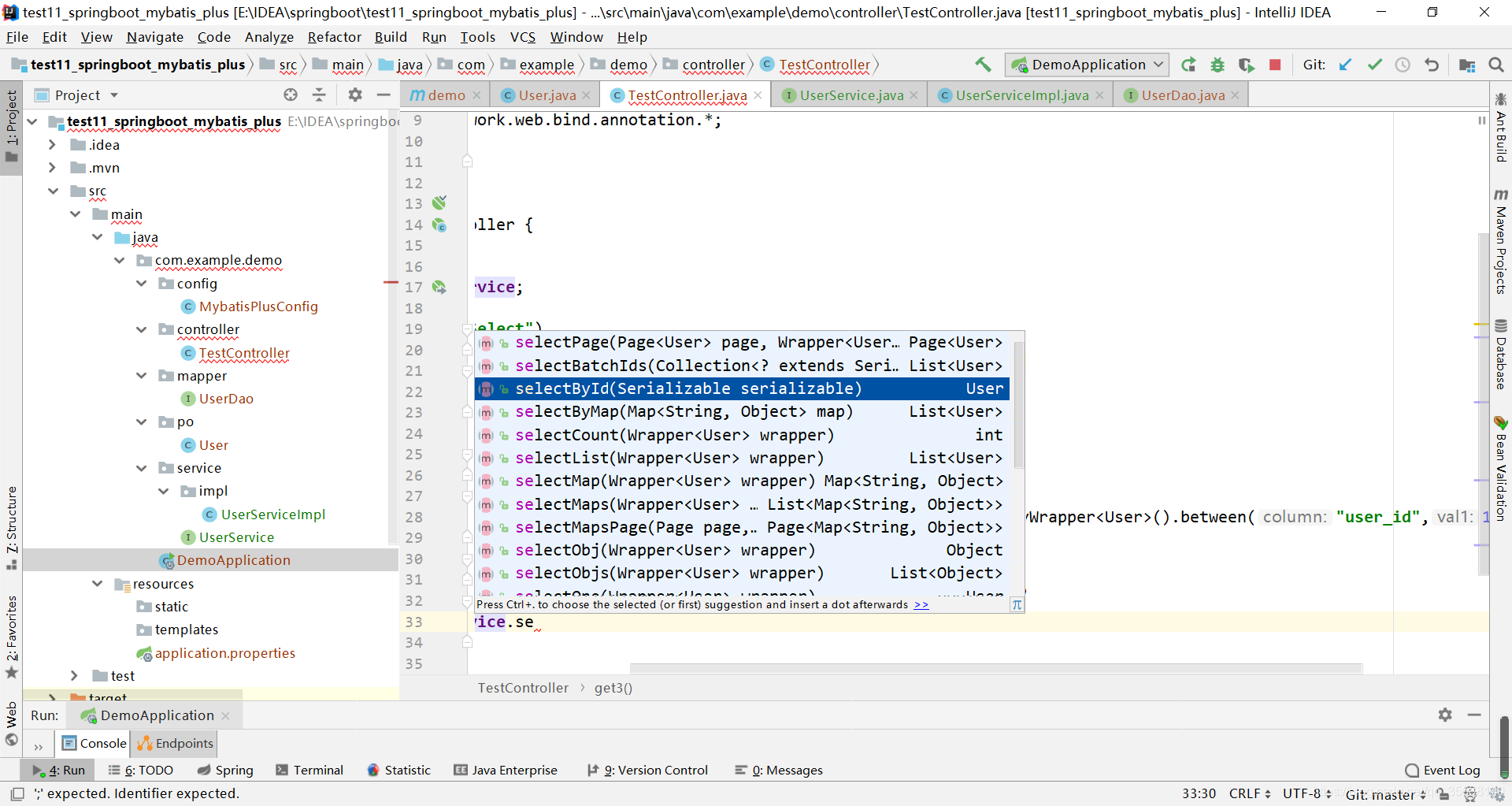Viewport: 1512px width, 806px height.
Task: Rerun the DemoApplication configuration
Action: tap(1189, 65)
